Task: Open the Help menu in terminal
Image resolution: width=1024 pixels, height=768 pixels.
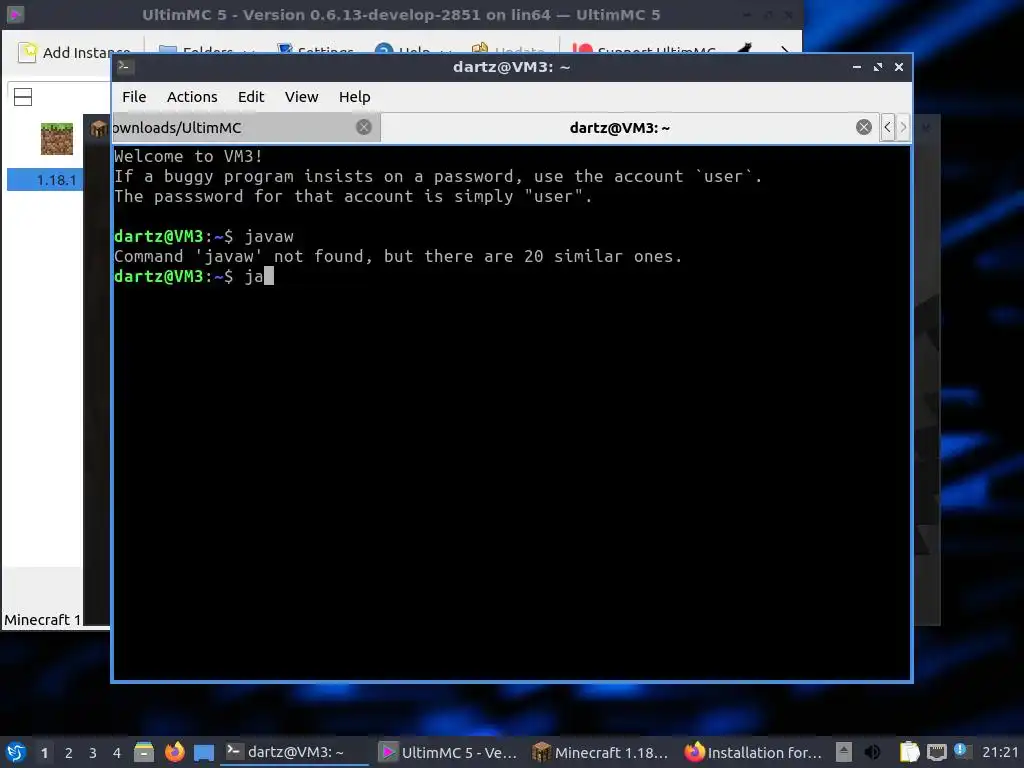Action: point(355,97)
